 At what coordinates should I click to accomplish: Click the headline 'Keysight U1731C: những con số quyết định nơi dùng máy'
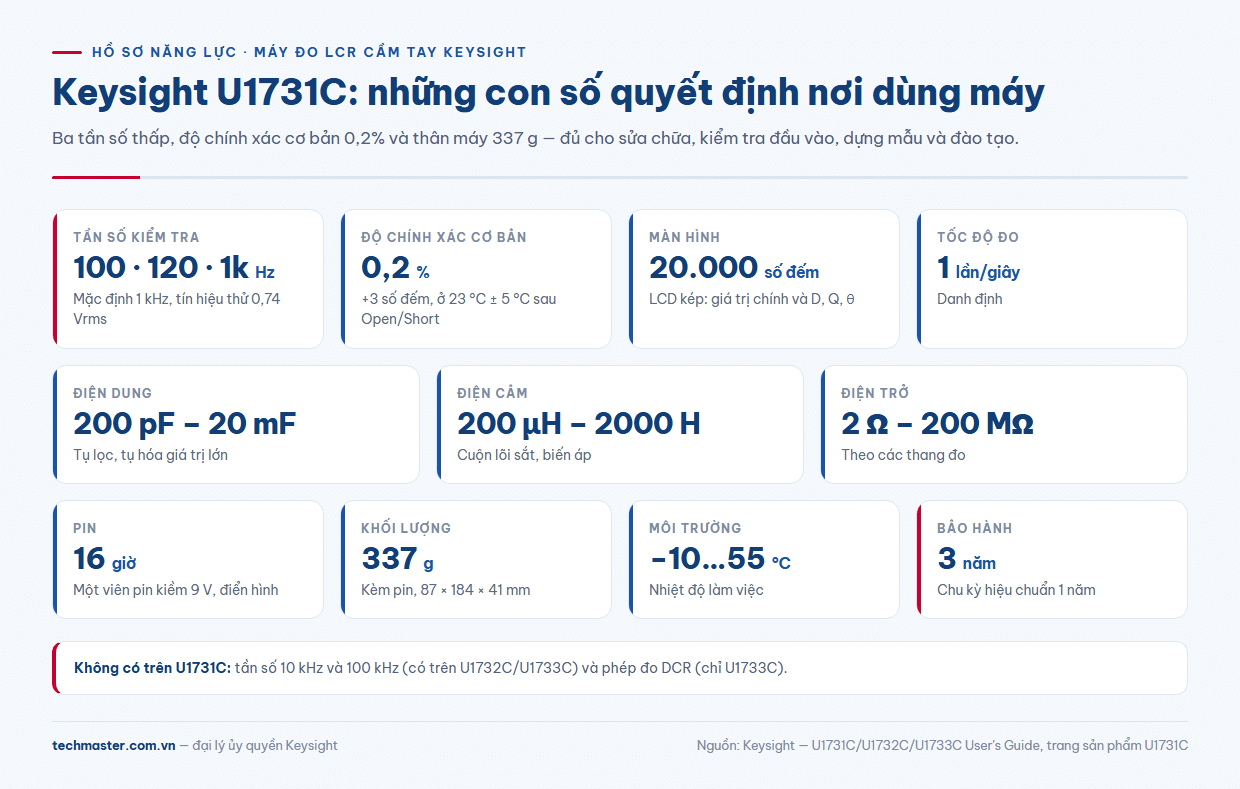[548, 93]
